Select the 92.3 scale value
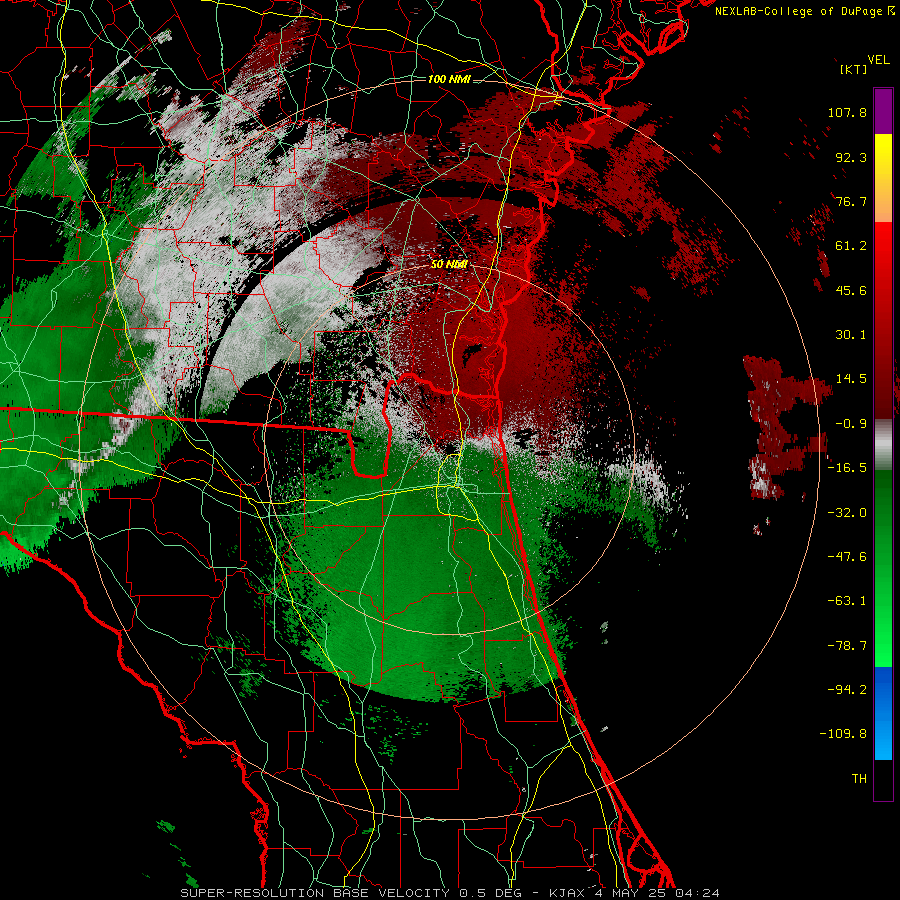Image resolution: width=900 pixels, height=900 pixels. 851,157
